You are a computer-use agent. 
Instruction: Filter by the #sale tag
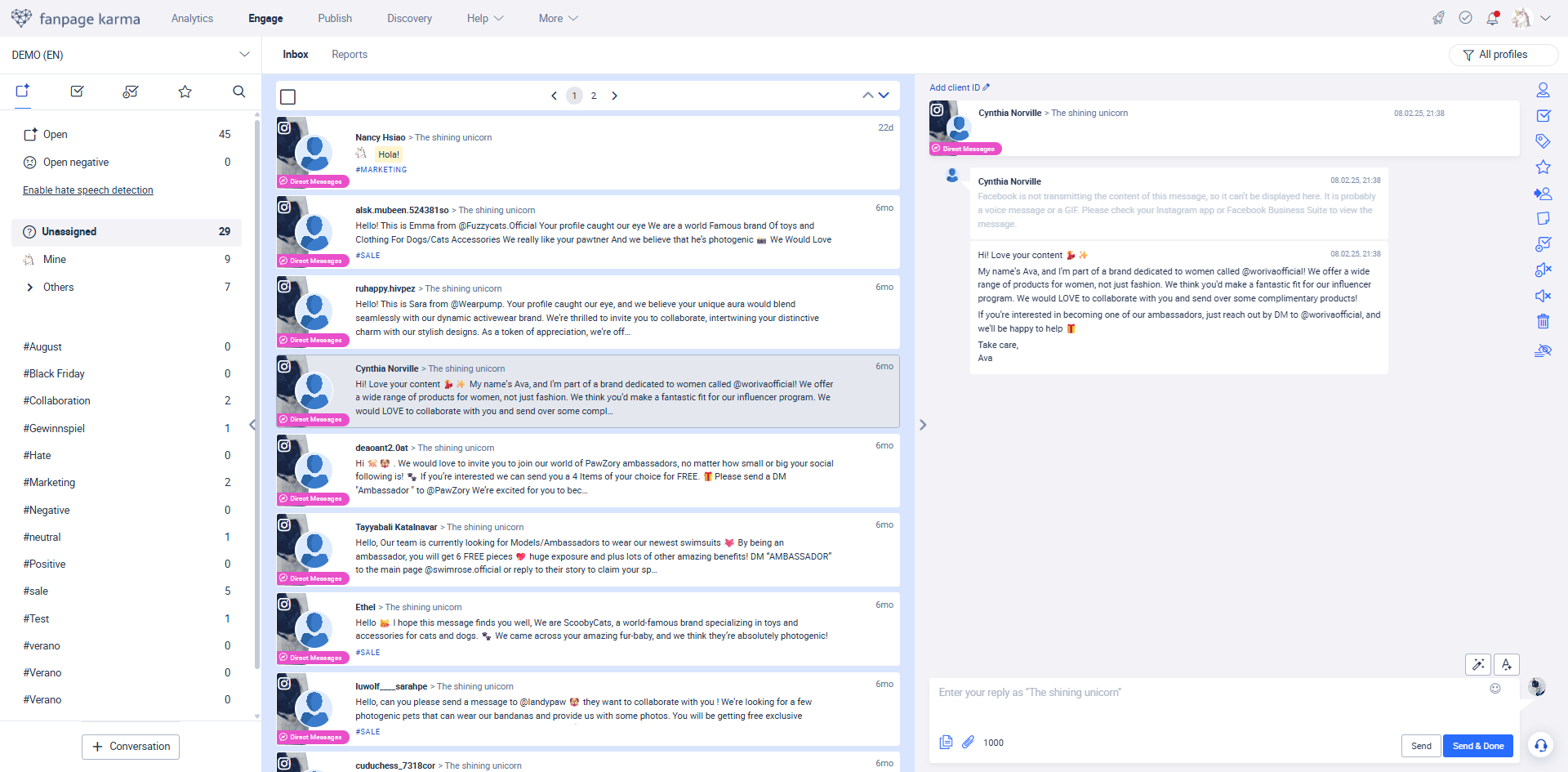coord(127,591)
